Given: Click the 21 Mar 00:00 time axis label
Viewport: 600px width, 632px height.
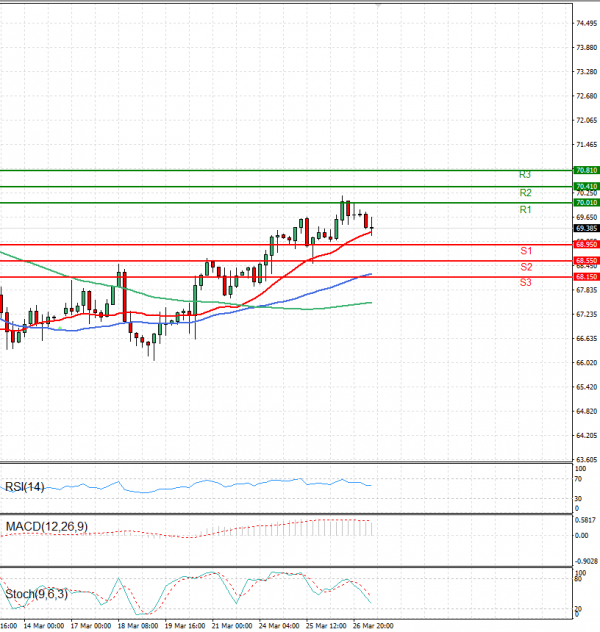Looking at the screenshot, I should pos(230,626).
